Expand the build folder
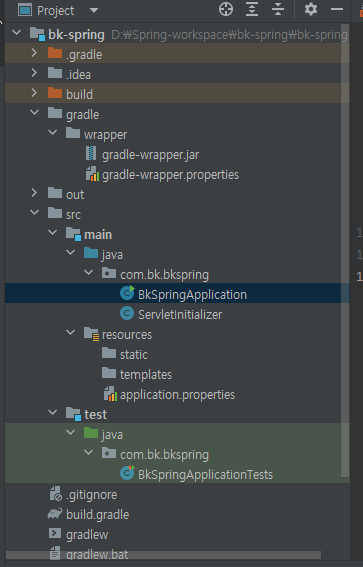This screenshot has height=567, width=363. coord(34,93)
